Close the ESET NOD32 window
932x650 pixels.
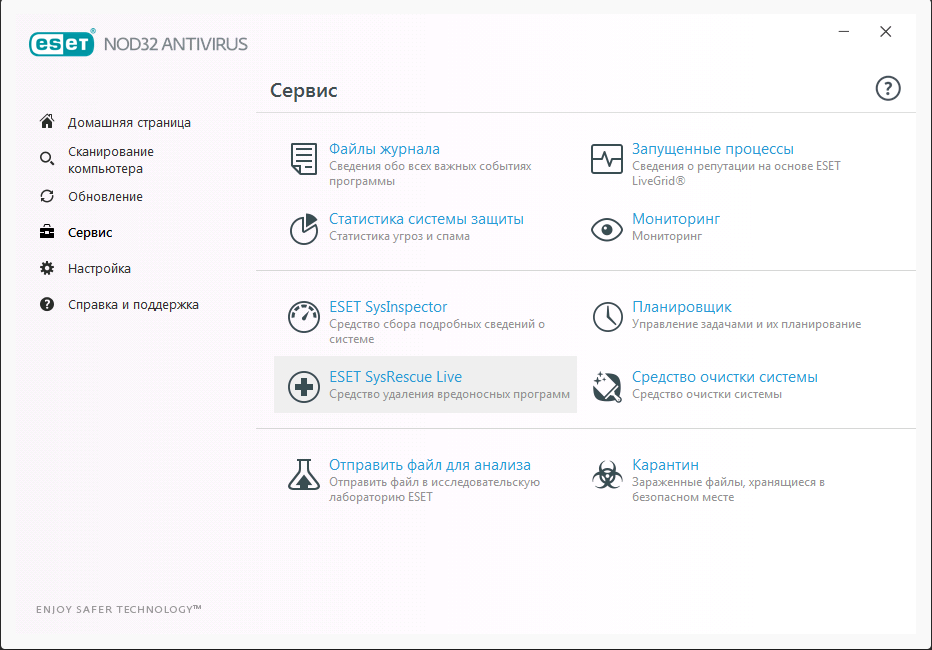(886, 31)
